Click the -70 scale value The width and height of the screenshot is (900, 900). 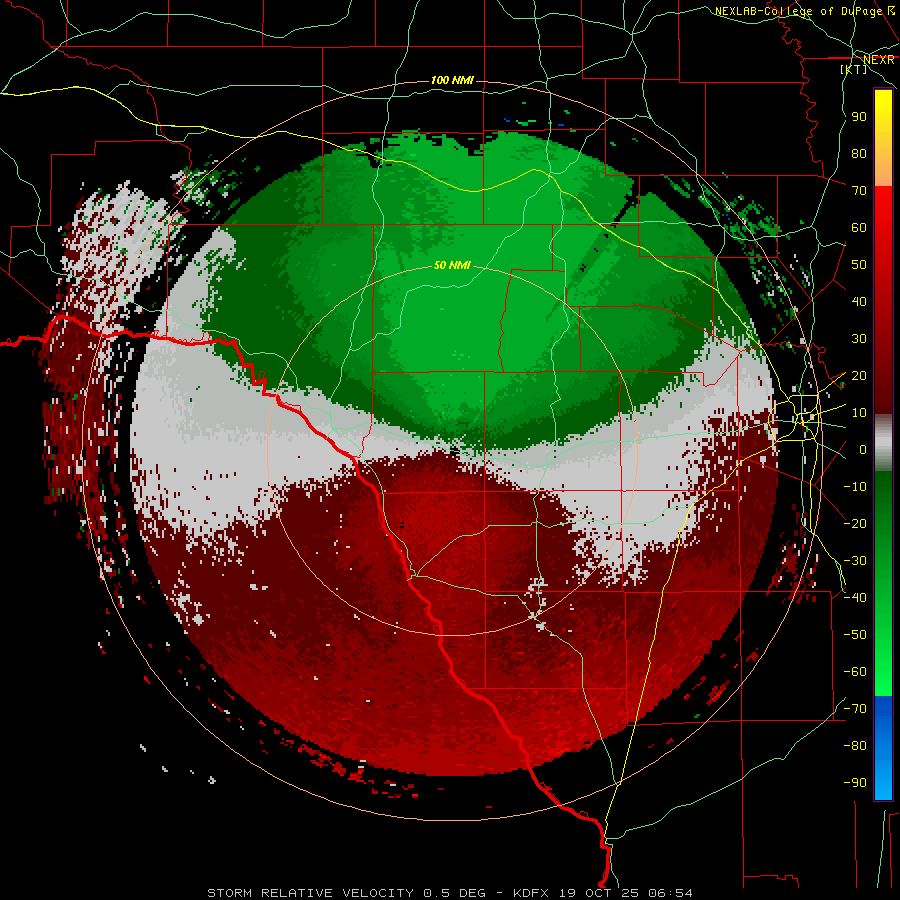(855, 709)
